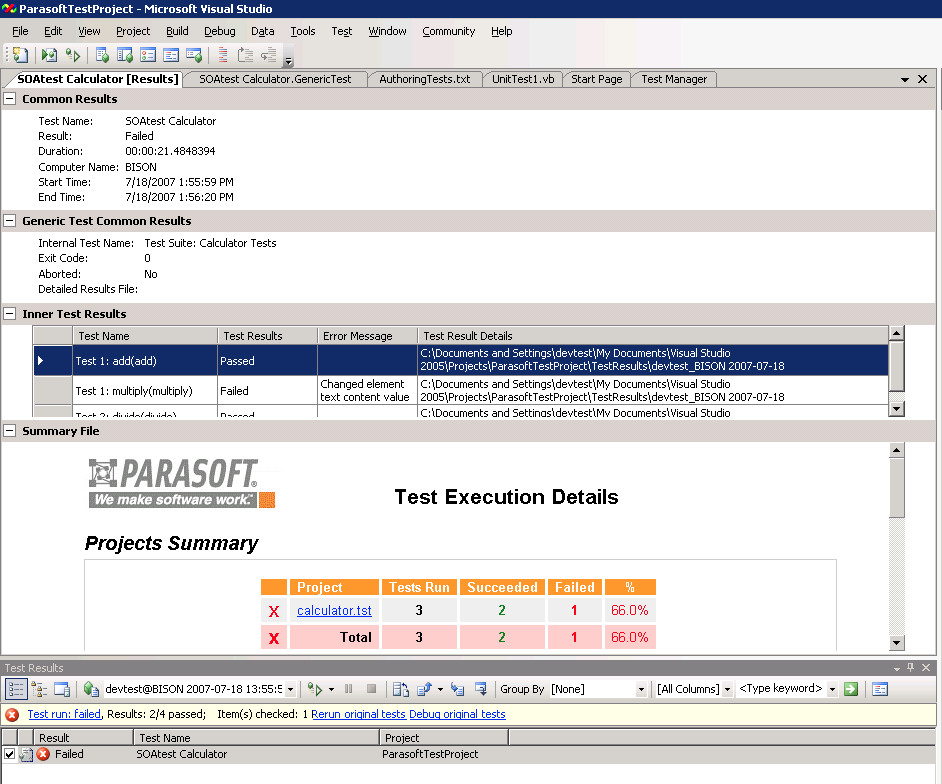The width and height of the screenshot is (942, 784).
Task: Click the New Test toolbar icon
Action: [x=20, y=55]
